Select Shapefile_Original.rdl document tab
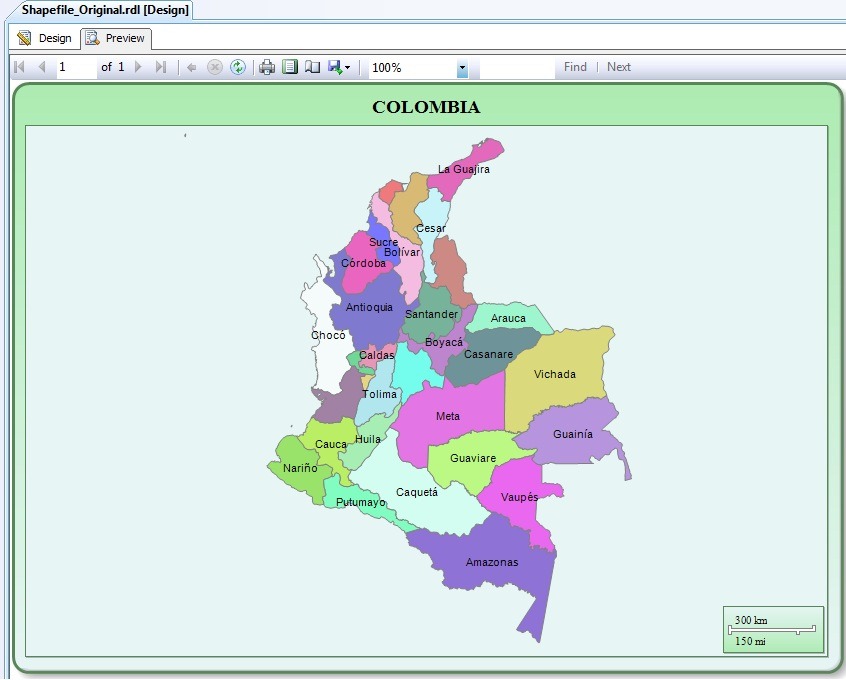This screenshot has height=680, width=846. tap(104, 10)
